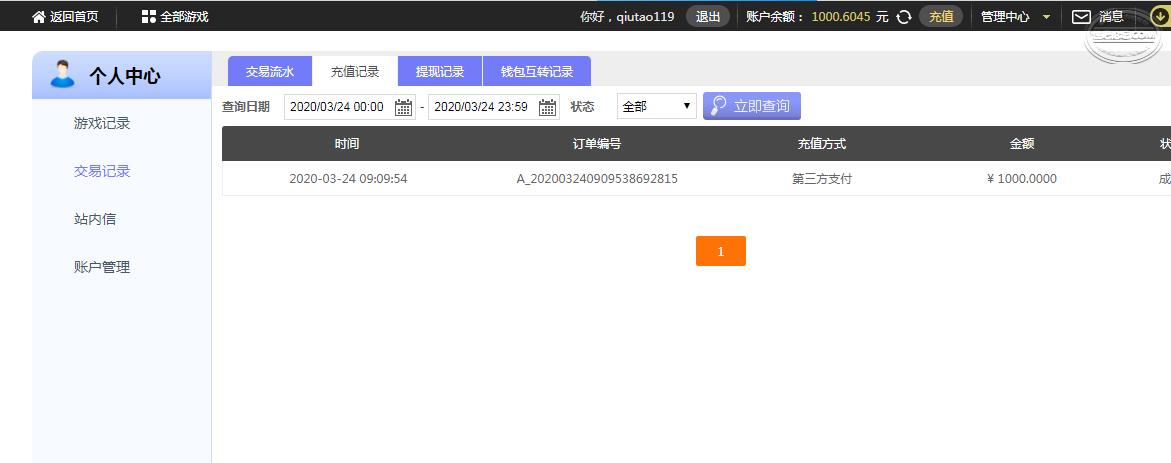Click the envelope message icon
This screenshot has height=463, width=1171.
[1081, 16]
